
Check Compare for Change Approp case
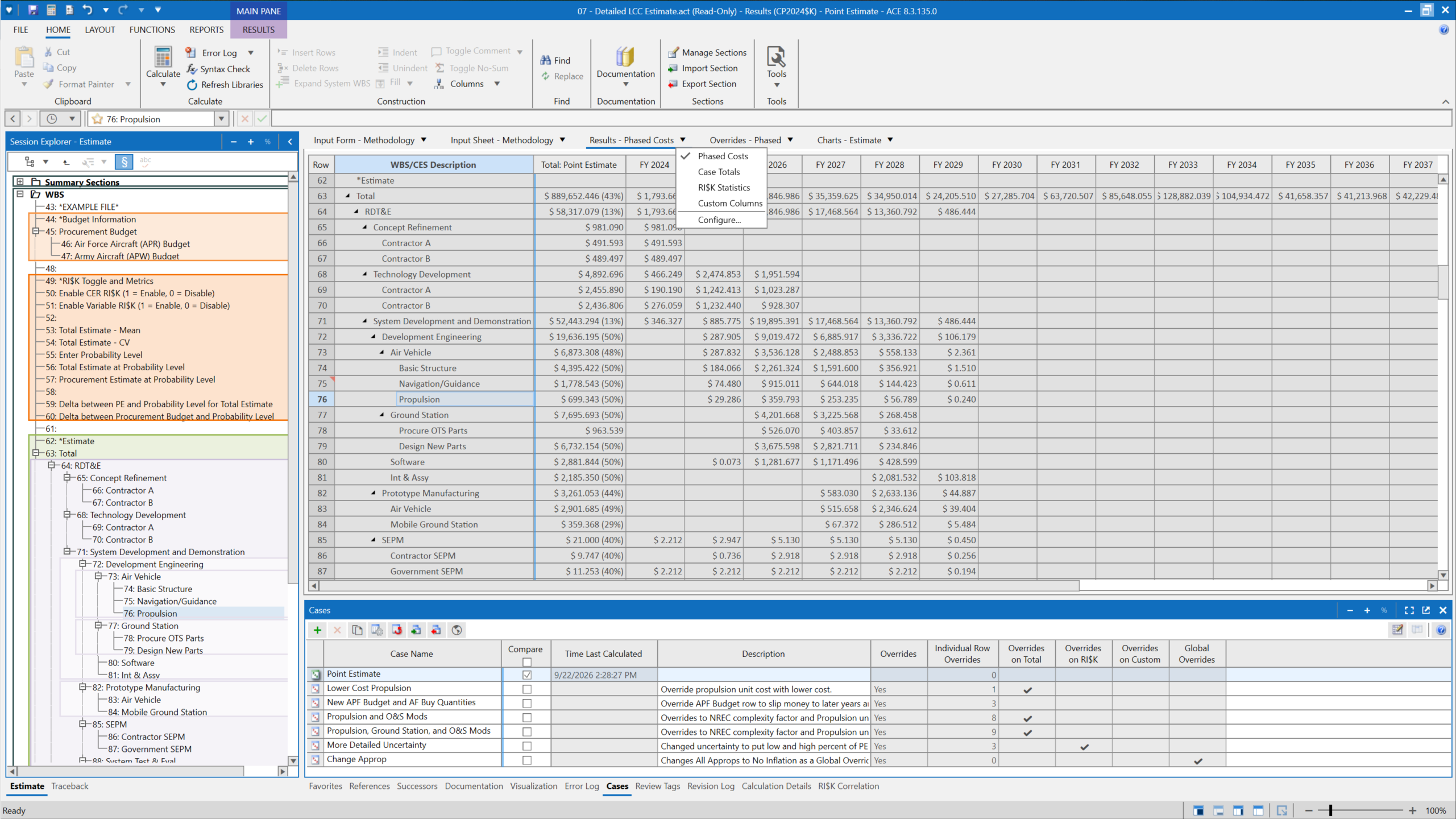(527, 760)
